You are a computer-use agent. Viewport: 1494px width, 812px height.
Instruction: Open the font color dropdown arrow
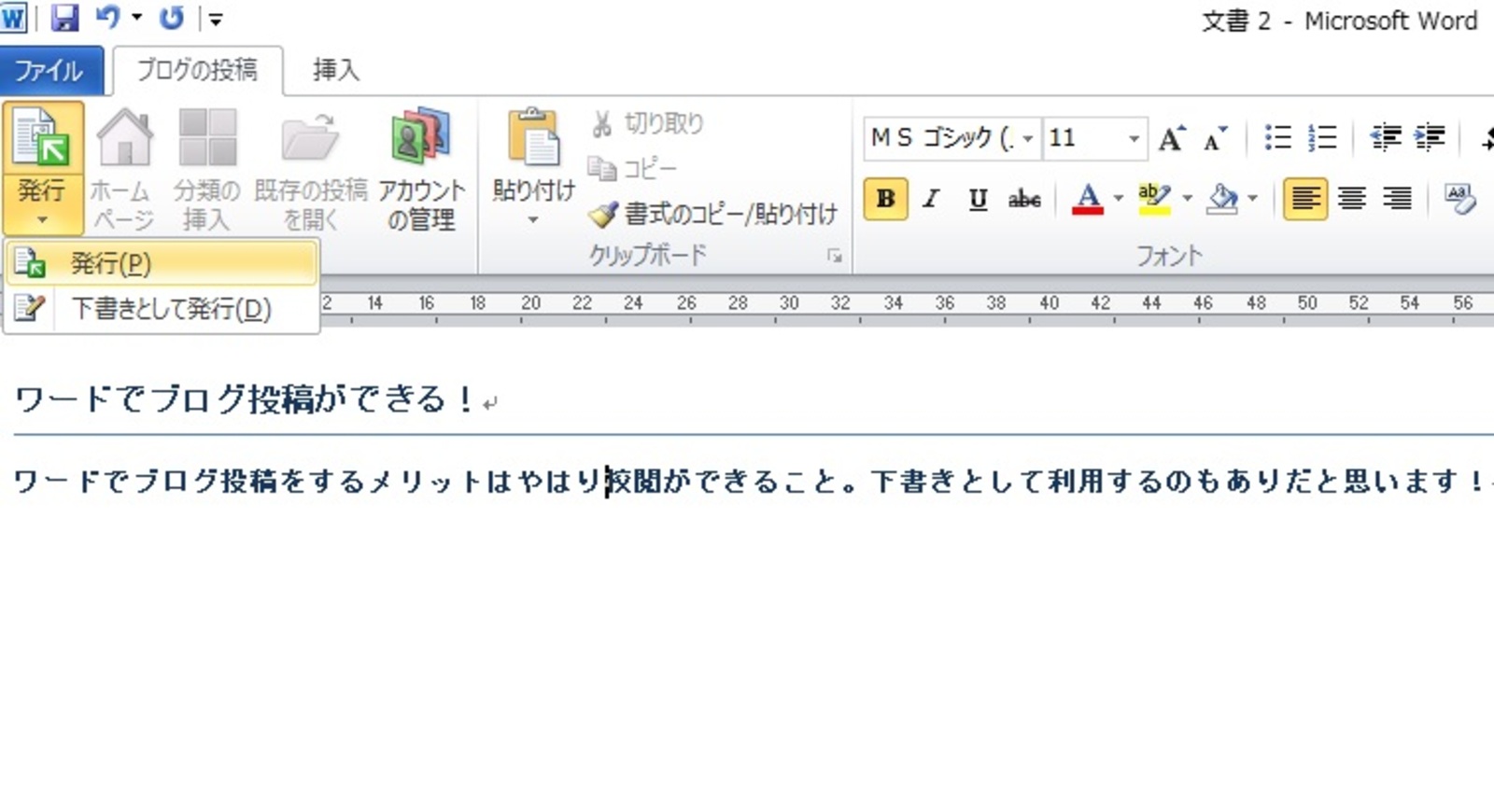click(x=1119, y=199)
